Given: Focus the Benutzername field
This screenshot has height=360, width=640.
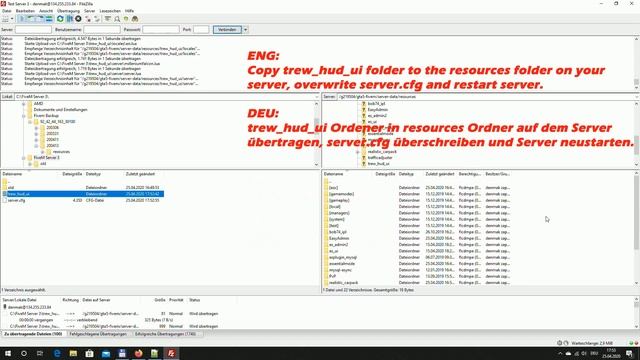Looking at the screenshot, I should click(x=102, y=29).
